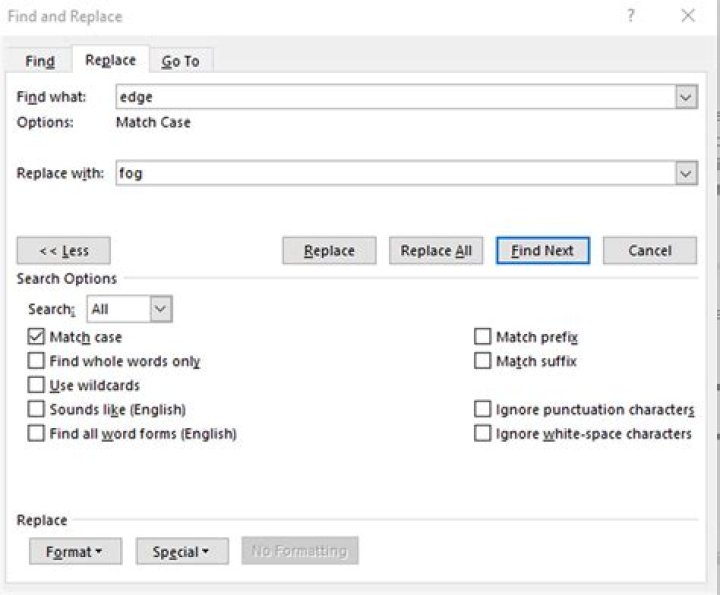Screen dimensions: 720x595
Task: Switch to the Find tab
Action: [x=40, y=61]
